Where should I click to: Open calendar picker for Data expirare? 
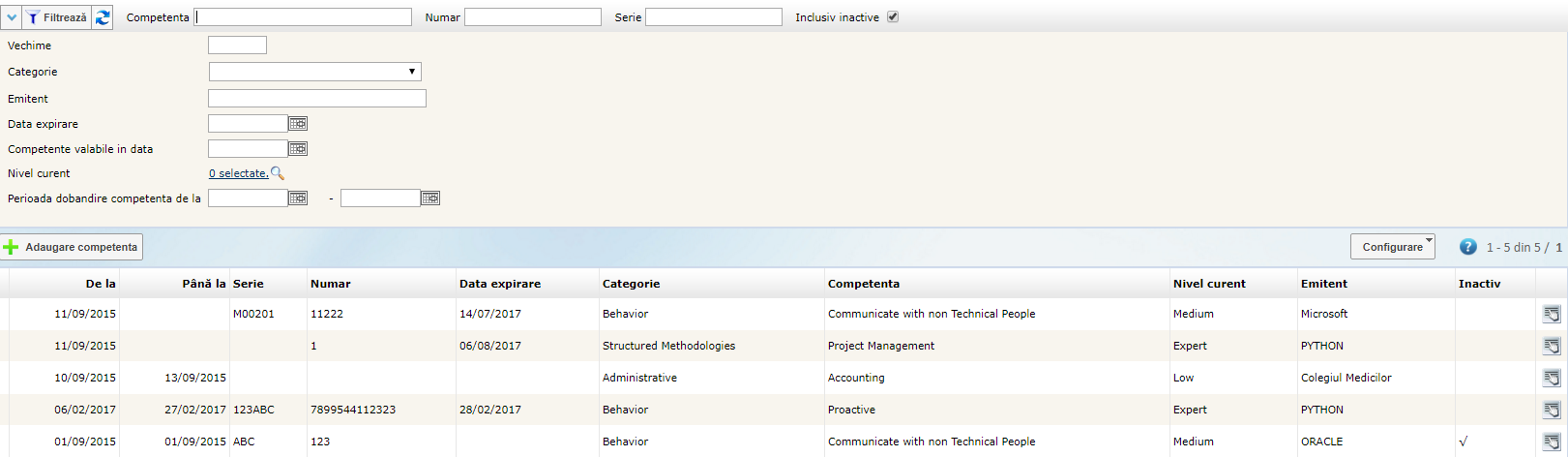click(x=298, y=124)
